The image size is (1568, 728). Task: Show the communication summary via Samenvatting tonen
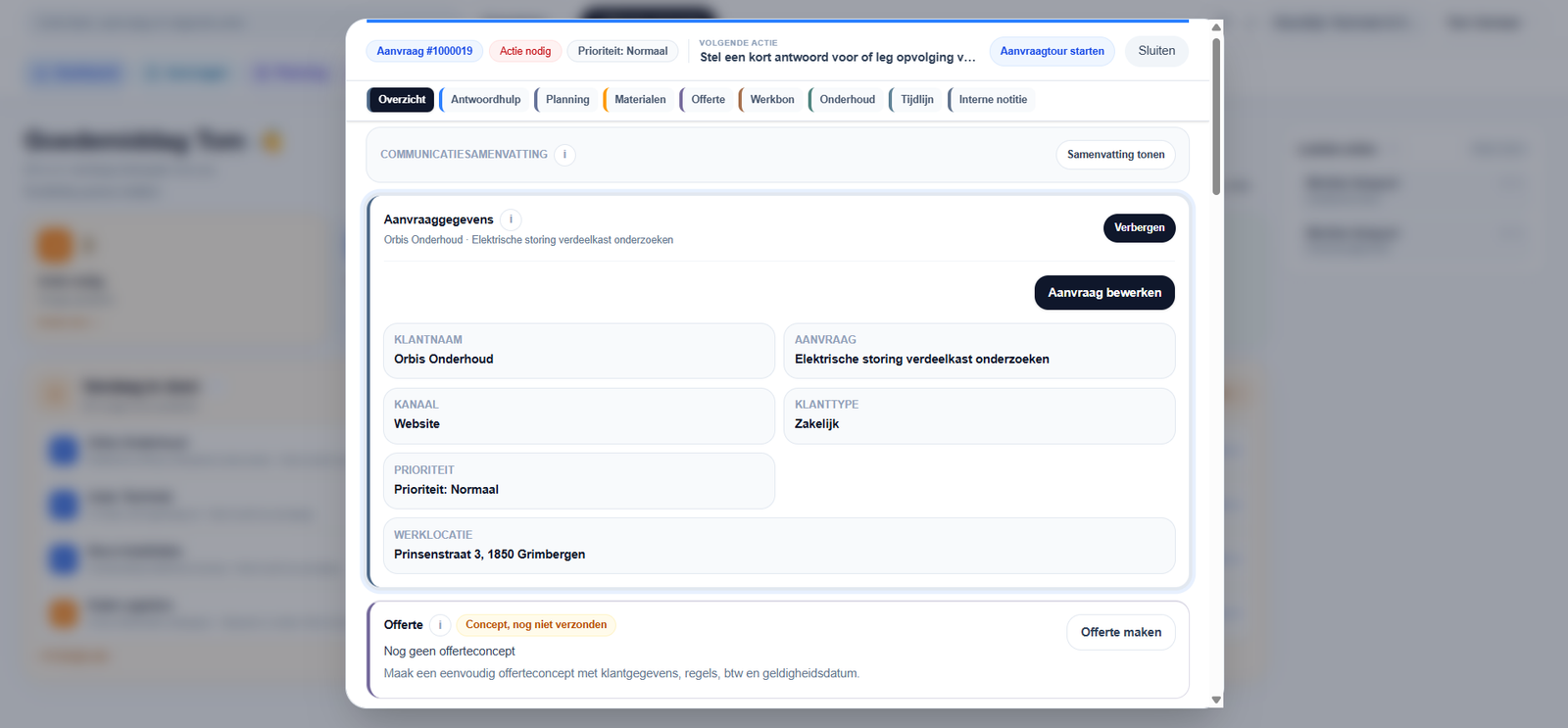click(1115, 155)
